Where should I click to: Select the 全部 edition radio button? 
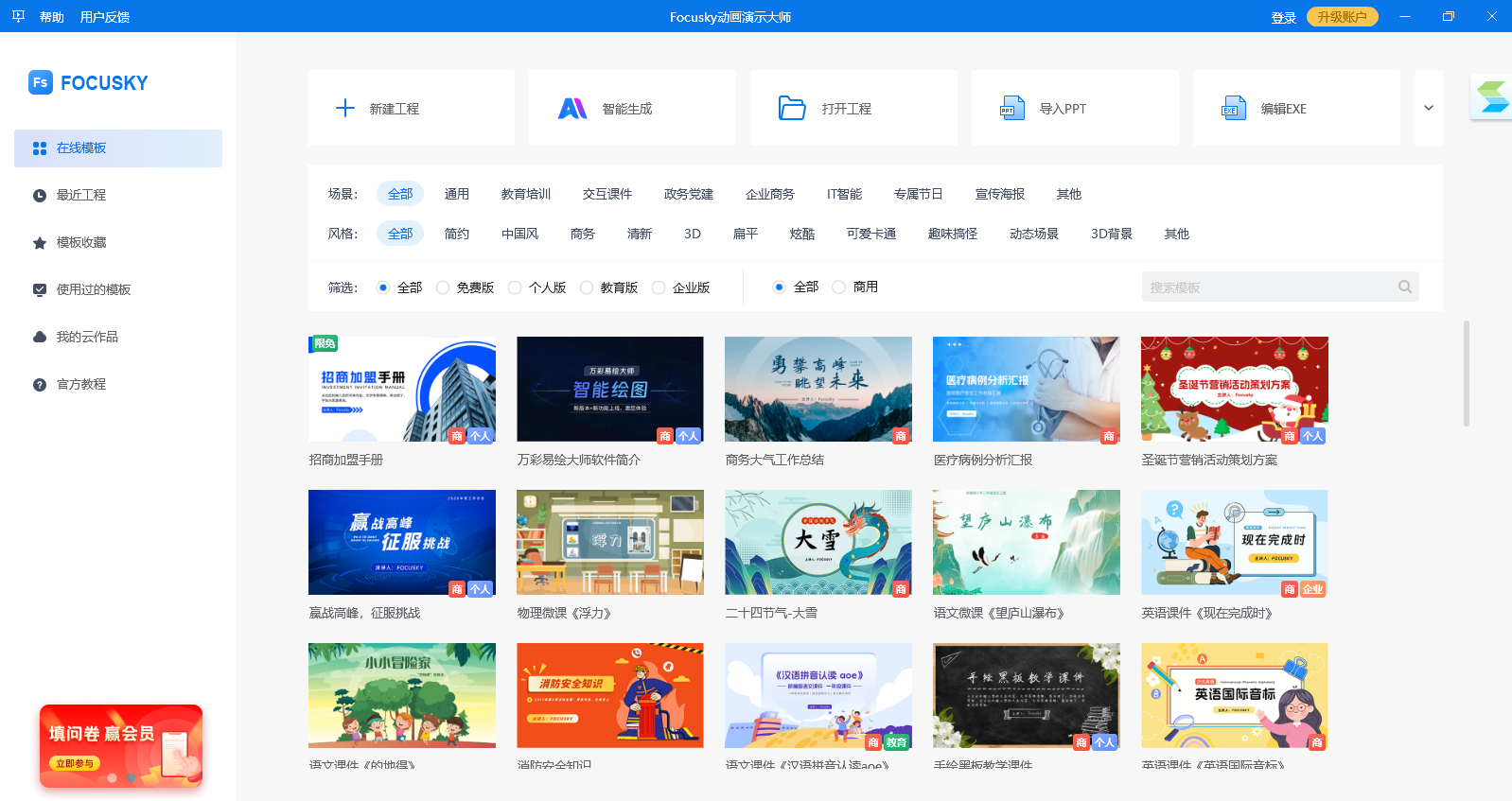tap(382, 287)
